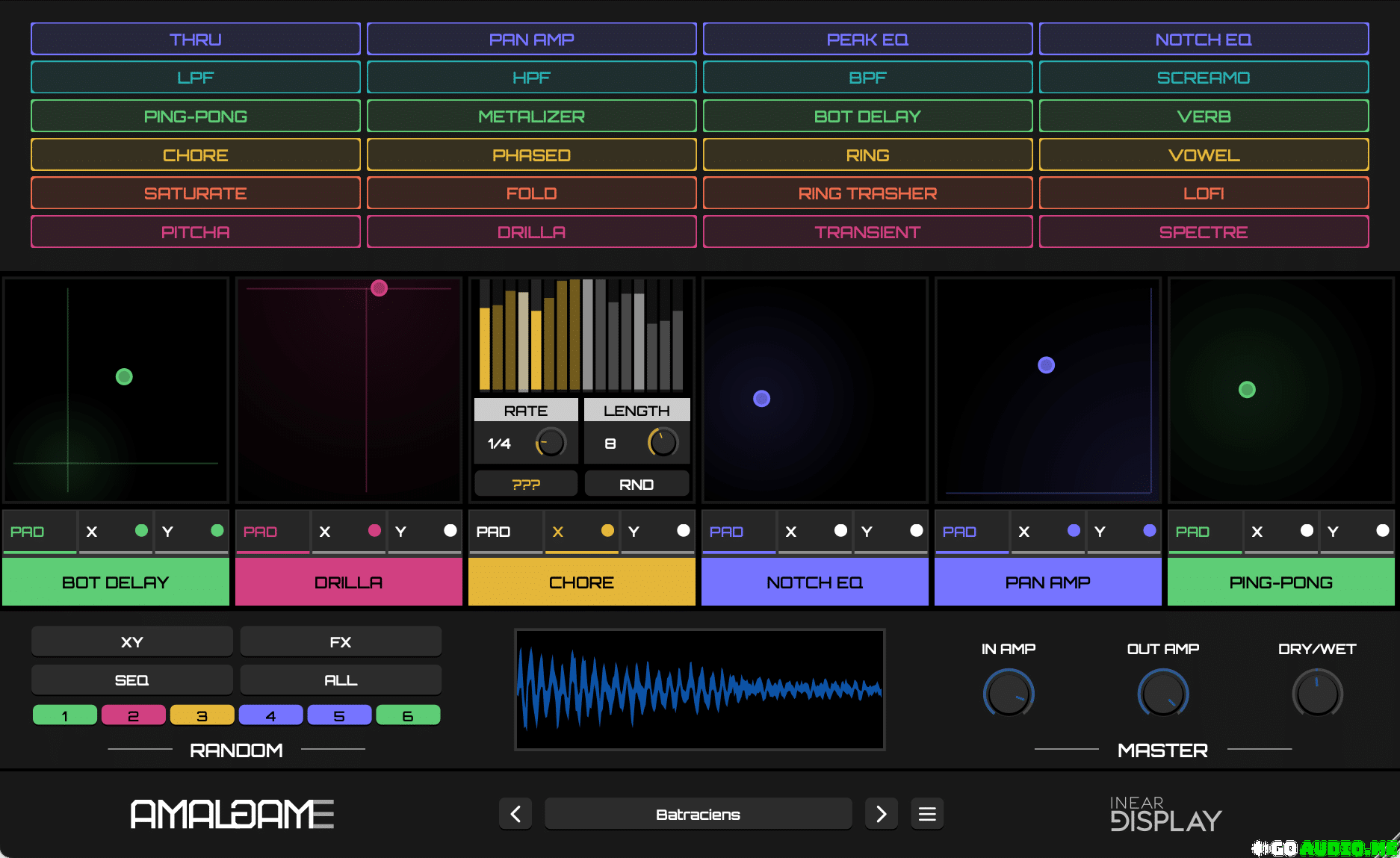Image resolution: width=1400 pixels, height=858 pixels.
Task: Toggle X modulation dot on PING-PONG slot
Action: [x=1307, y=530]
